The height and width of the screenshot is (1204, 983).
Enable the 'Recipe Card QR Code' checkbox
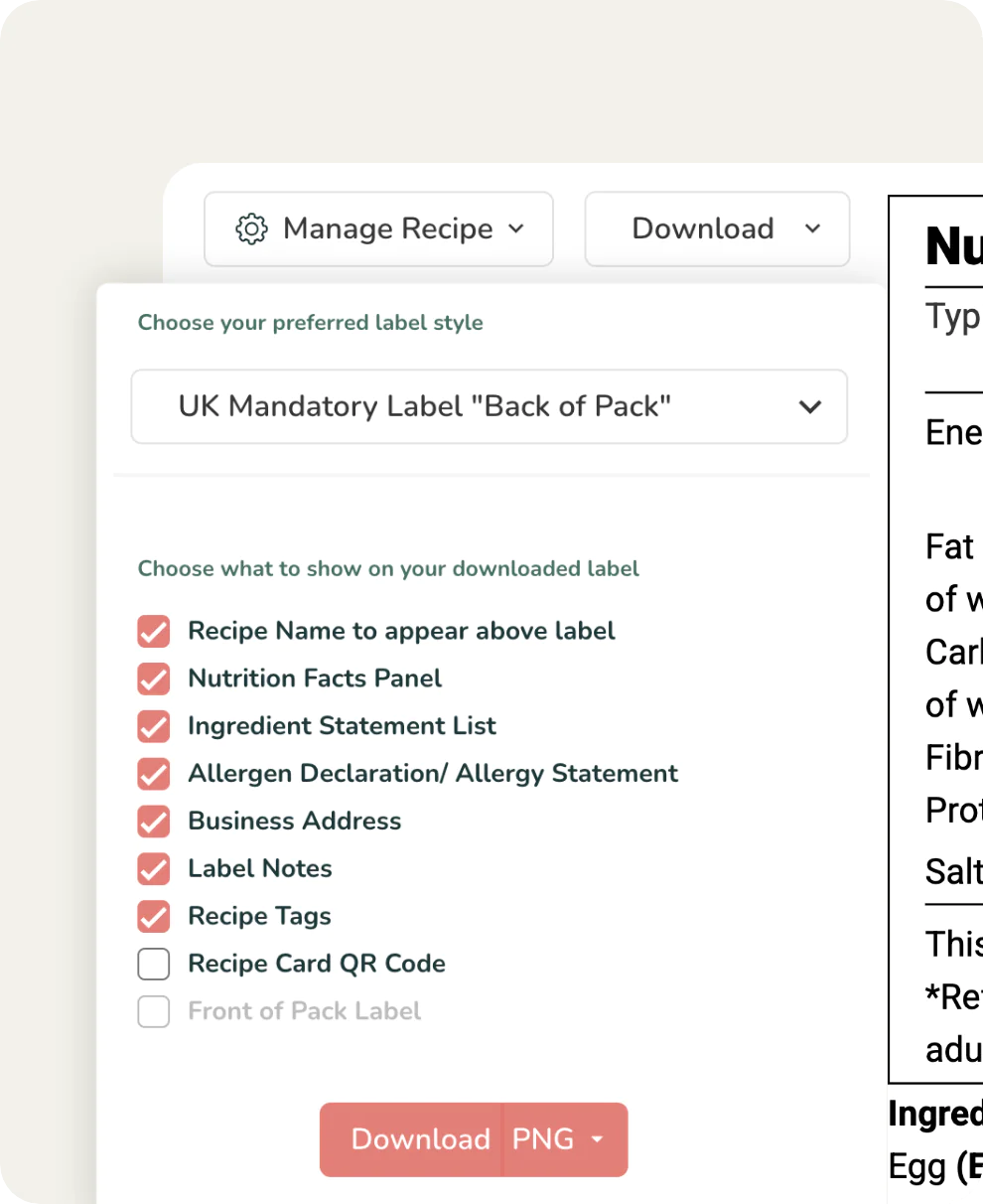tap(153, 964)
